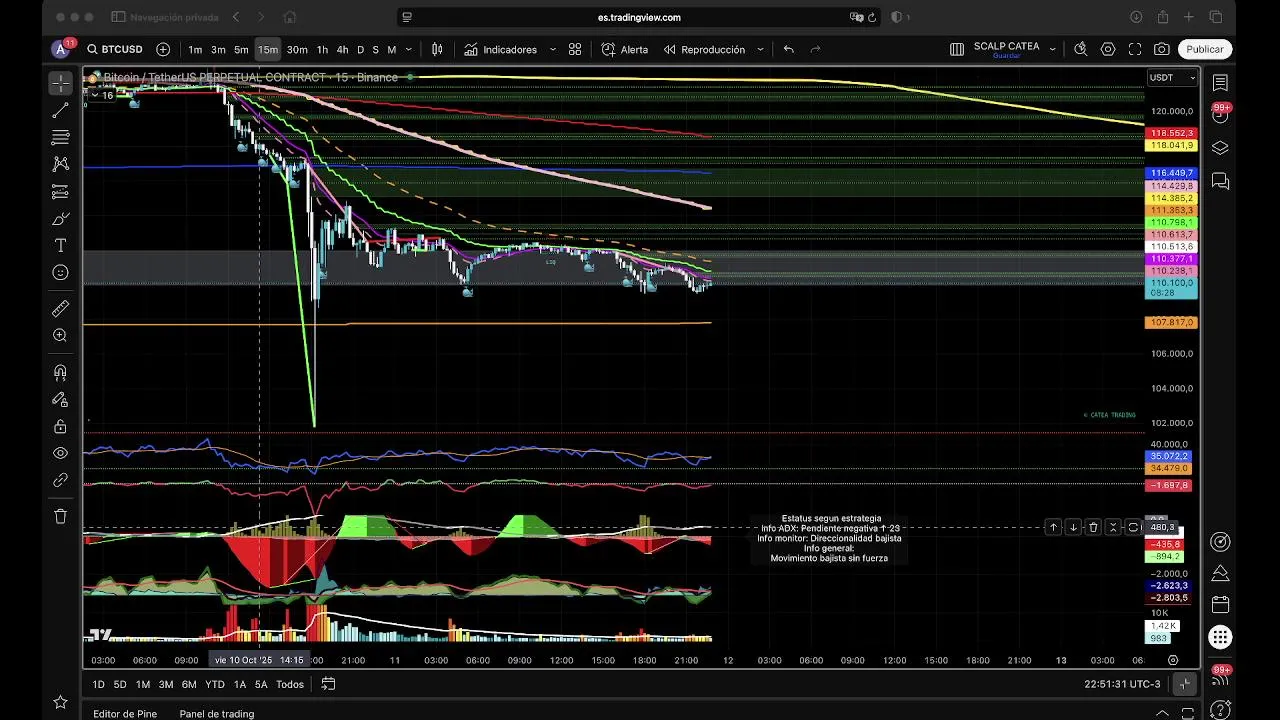Add symbol with the plus circle icon
The height and width of the screenshot is (720, 1280).
[x=163, y=49]
